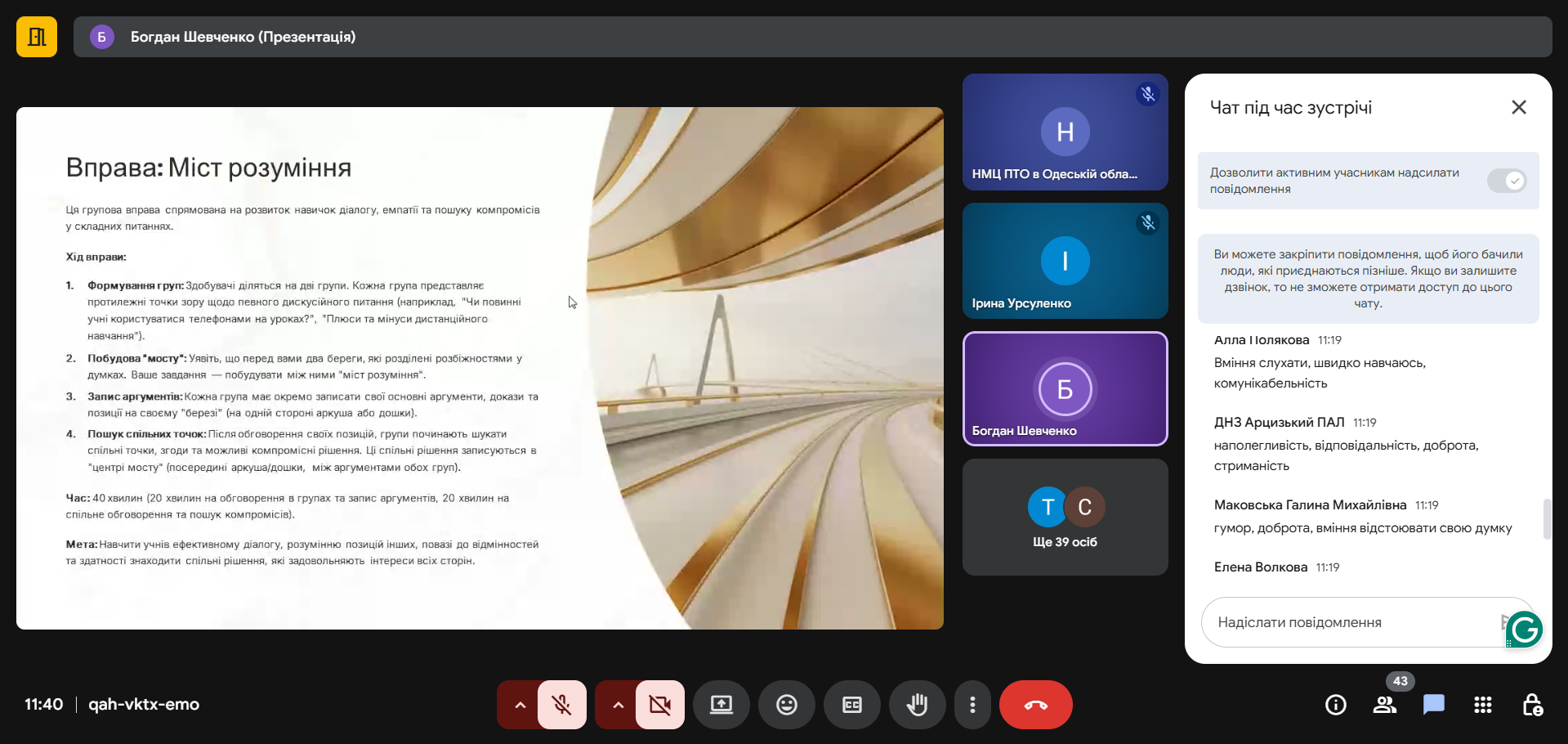This screenshot has height=744, width=1568.
Task: Open the reactions emoji picker
Action: [x=786, y=705]
